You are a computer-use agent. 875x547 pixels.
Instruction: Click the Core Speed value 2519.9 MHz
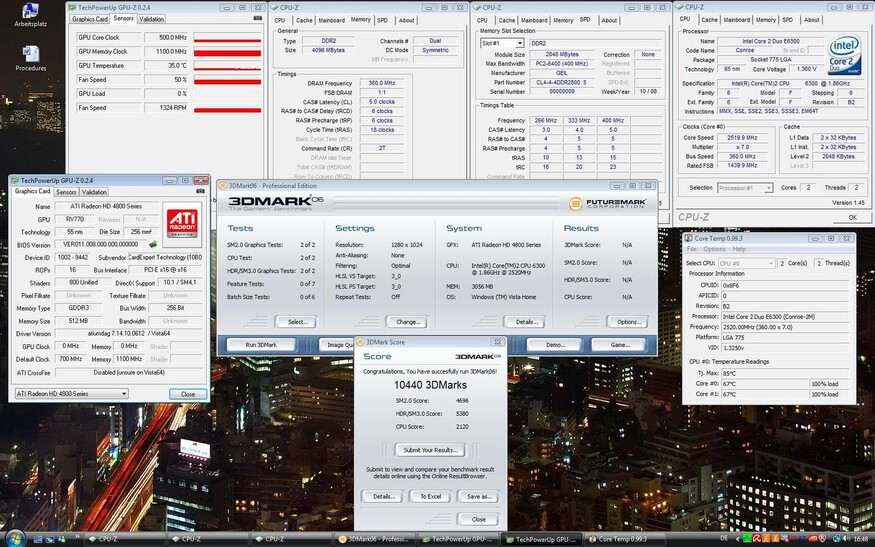point(742,137)
